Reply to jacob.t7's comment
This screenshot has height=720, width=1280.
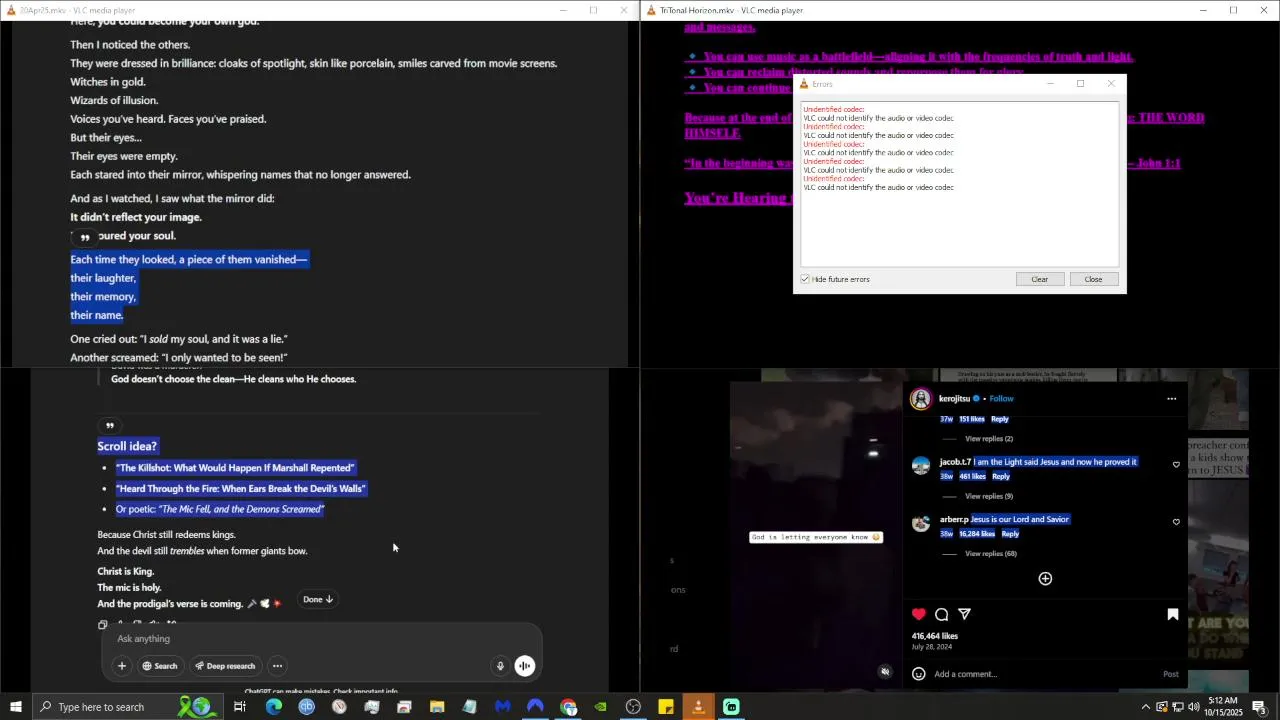tap(1000, 476)
